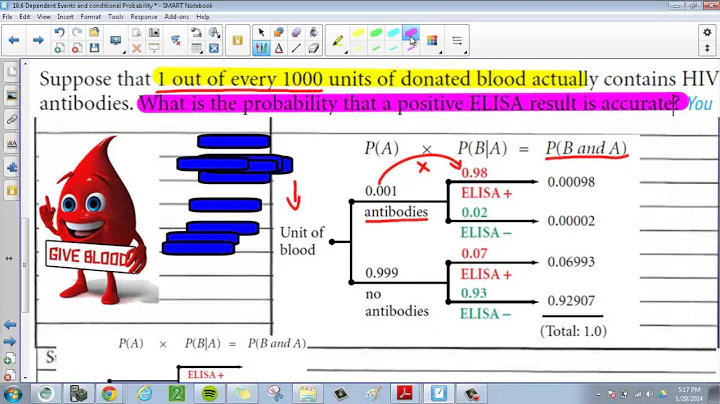This screenshot has height=404, width=720.
Task: Go to next page using sidebar right arrow
Action: (10, 342)
